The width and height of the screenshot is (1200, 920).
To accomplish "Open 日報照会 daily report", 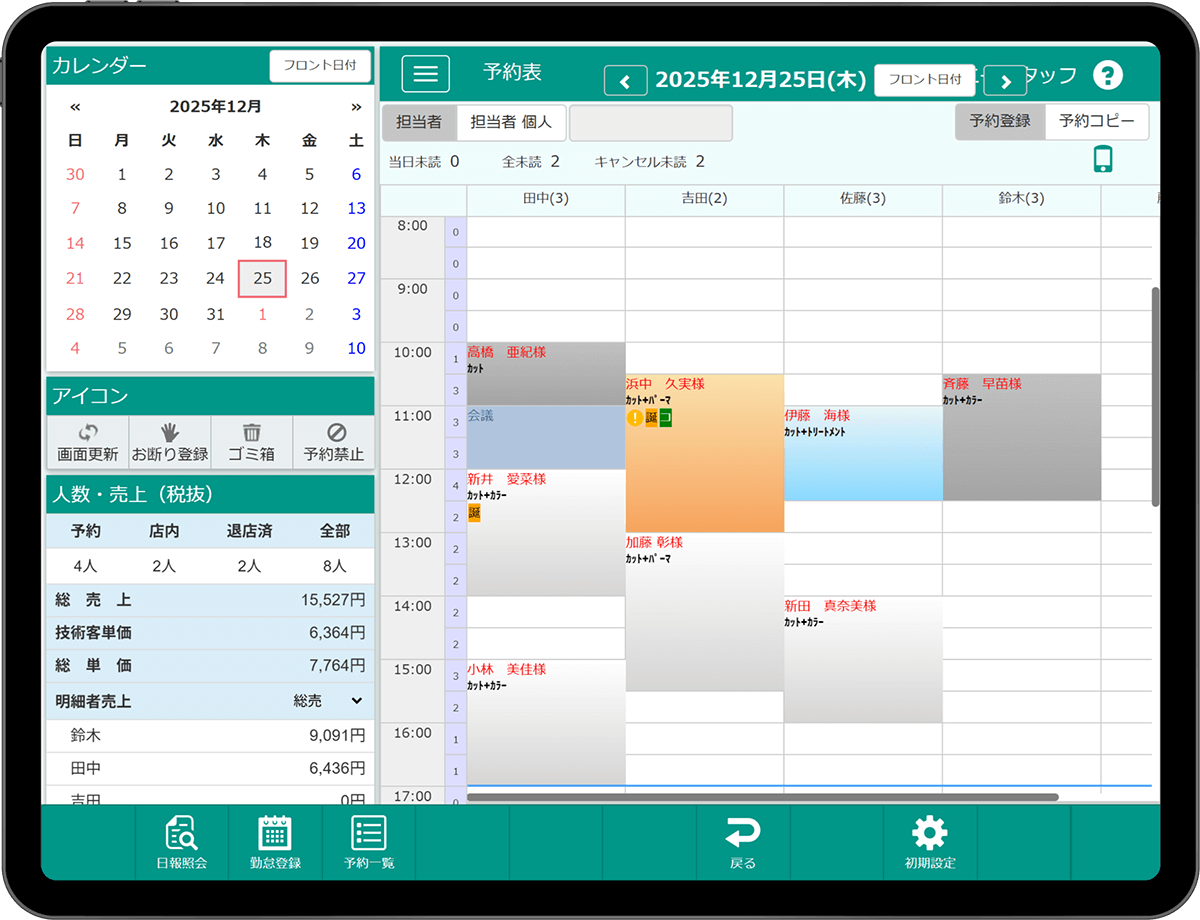I will point(182,842).
